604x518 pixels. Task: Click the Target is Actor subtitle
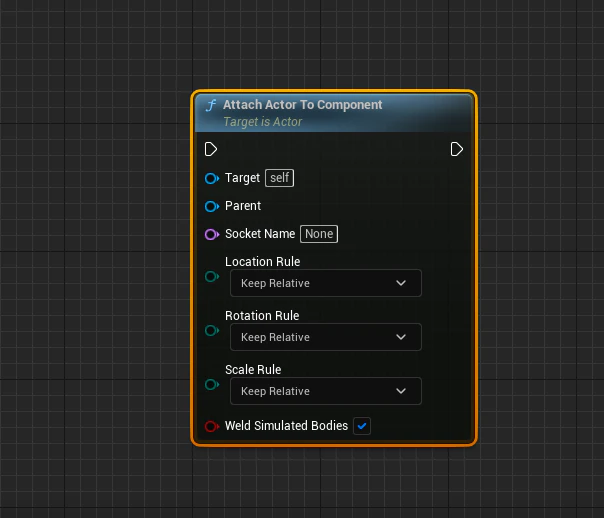(263, 122)
